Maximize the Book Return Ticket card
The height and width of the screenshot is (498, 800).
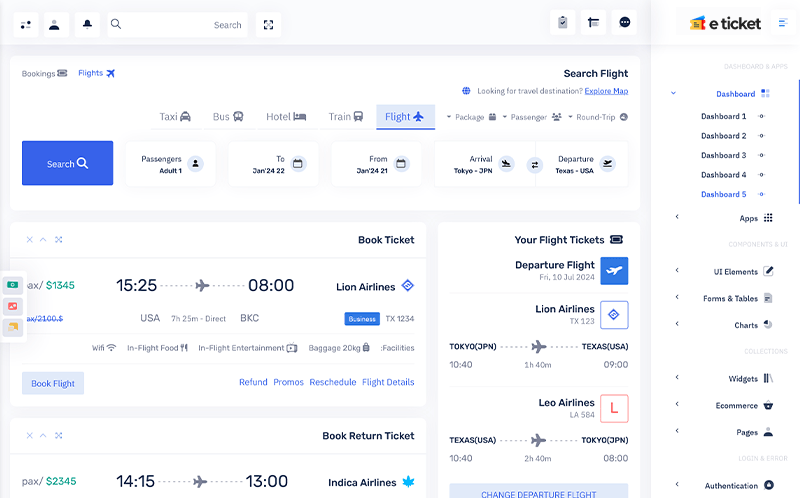point(59,435)
